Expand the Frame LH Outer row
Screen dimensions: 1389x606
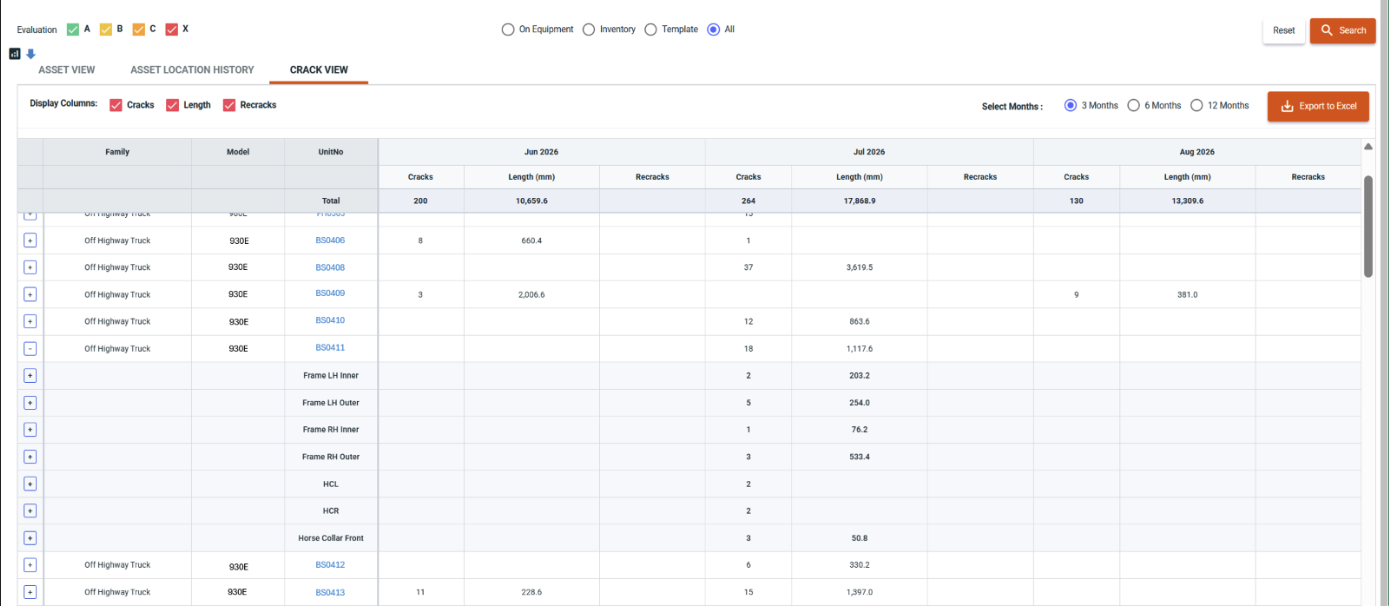coord(30,403)
